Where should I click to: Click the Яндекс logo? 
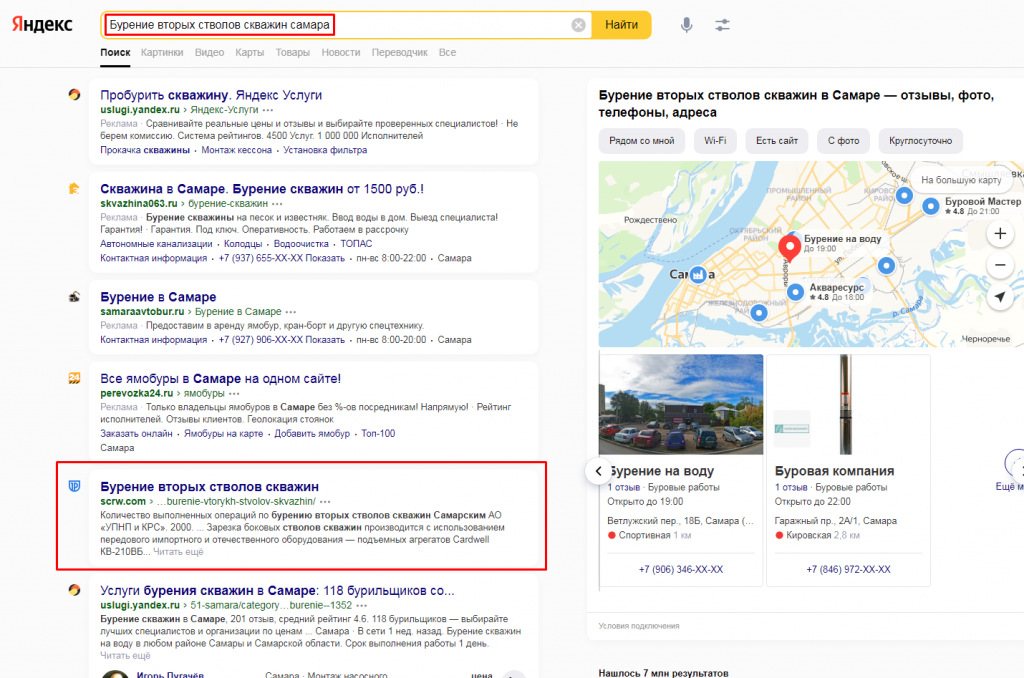42,25
